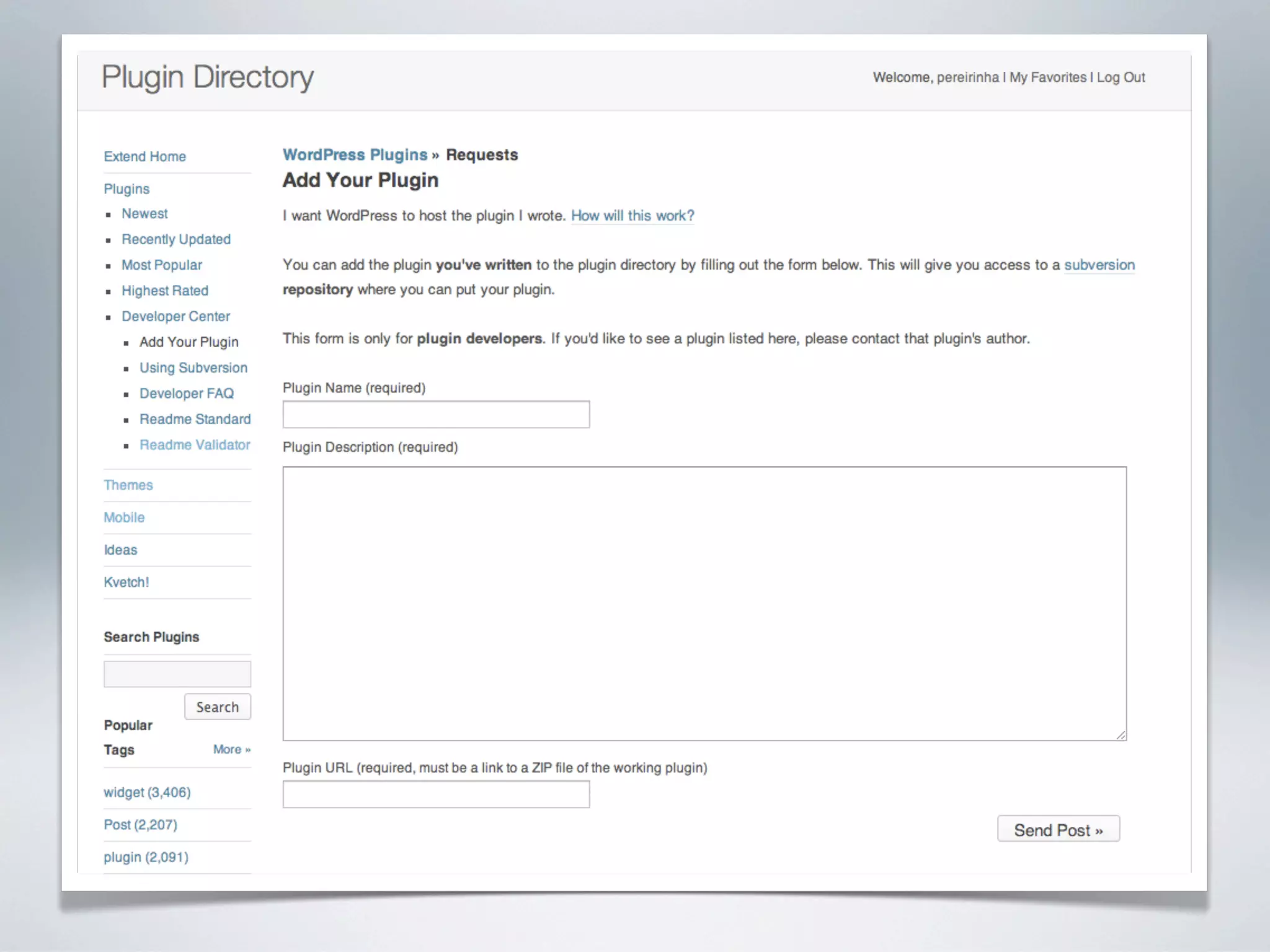Focus the Plugin Name input field
The height and width of the screenshot is (952, 1270).
click(x=436, y=415)
